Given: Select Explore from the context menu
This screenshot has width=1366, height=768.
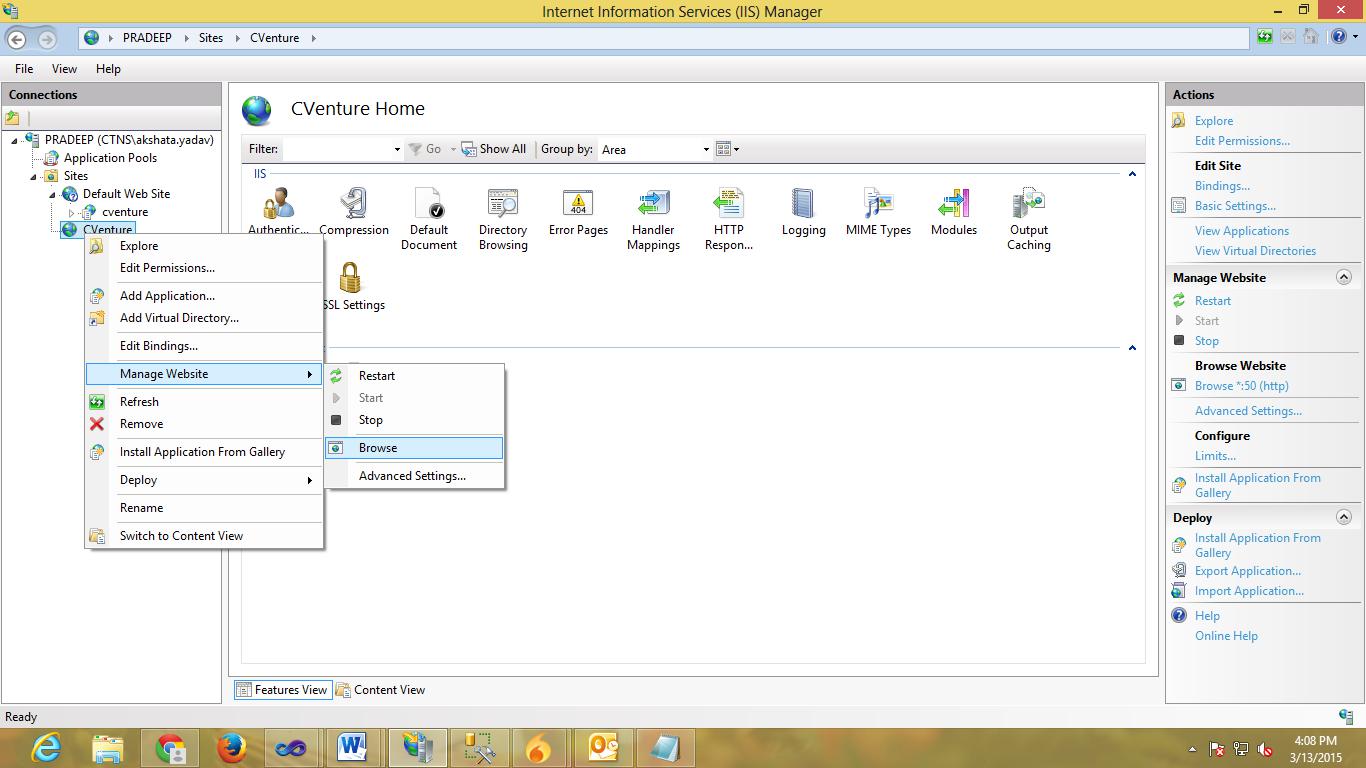Looking at the screenshot, I should 204,246.
